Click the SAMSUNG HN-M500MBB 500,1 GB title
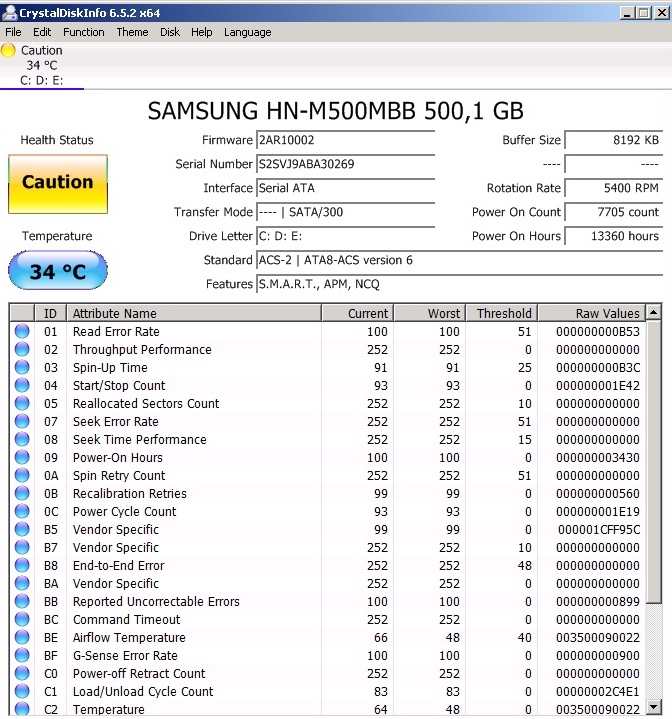Screen dimensions: 672x719 pos(336,111)
